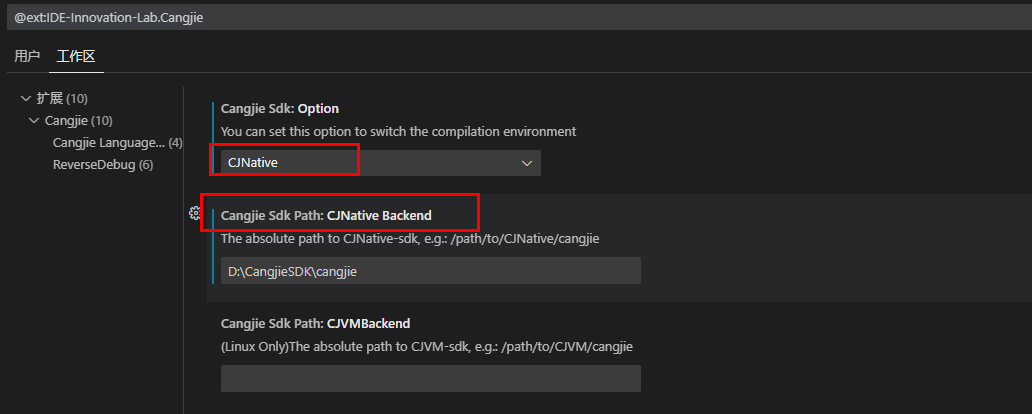Screen dimensions: 1032x414
Task: Click the Linux Only CJVM-sdk description text
Action: 427,345
